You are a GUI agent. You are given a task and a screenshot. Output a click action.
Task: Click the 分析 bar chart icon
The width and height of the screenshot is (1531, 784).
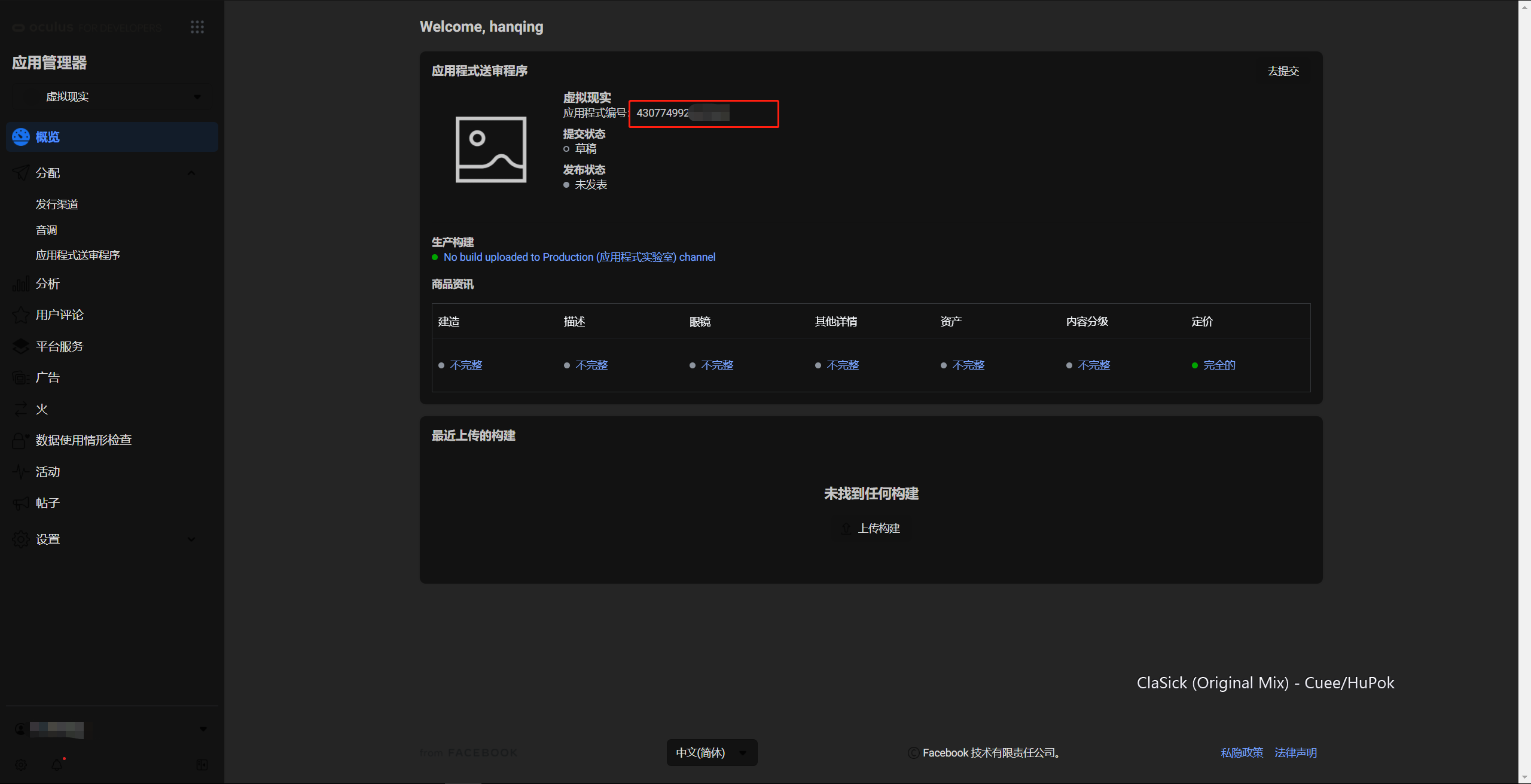click(21, 284)
